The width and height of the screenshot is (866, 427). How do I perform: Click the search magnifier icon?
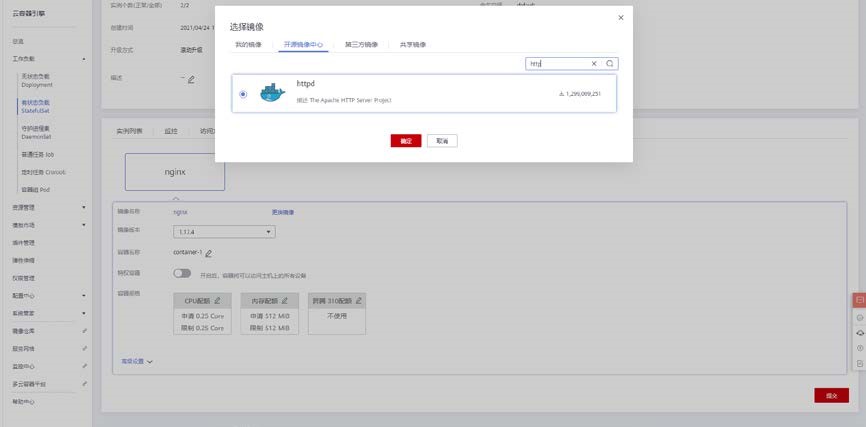609,64
